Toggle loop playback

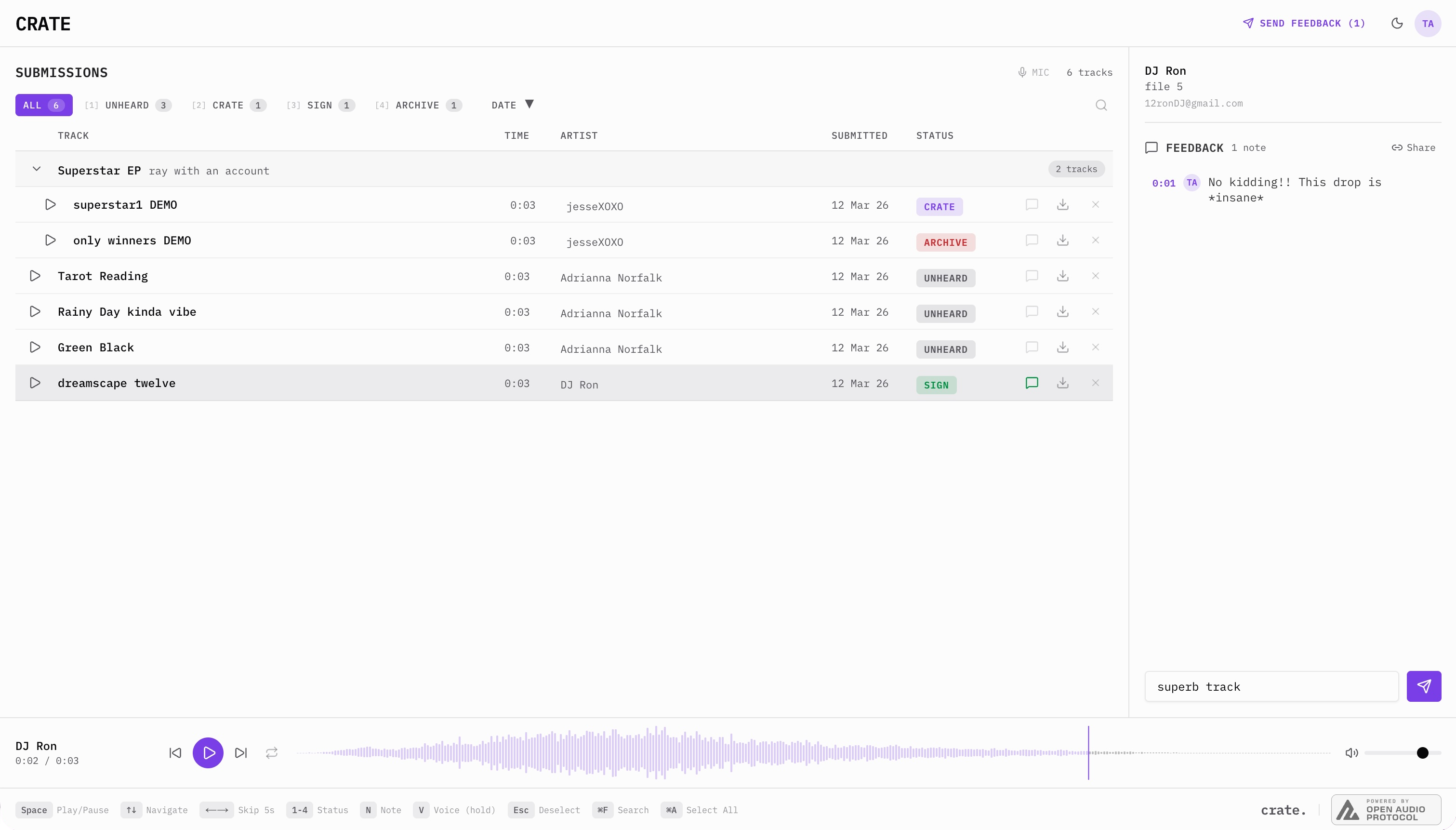pos(272,753)
